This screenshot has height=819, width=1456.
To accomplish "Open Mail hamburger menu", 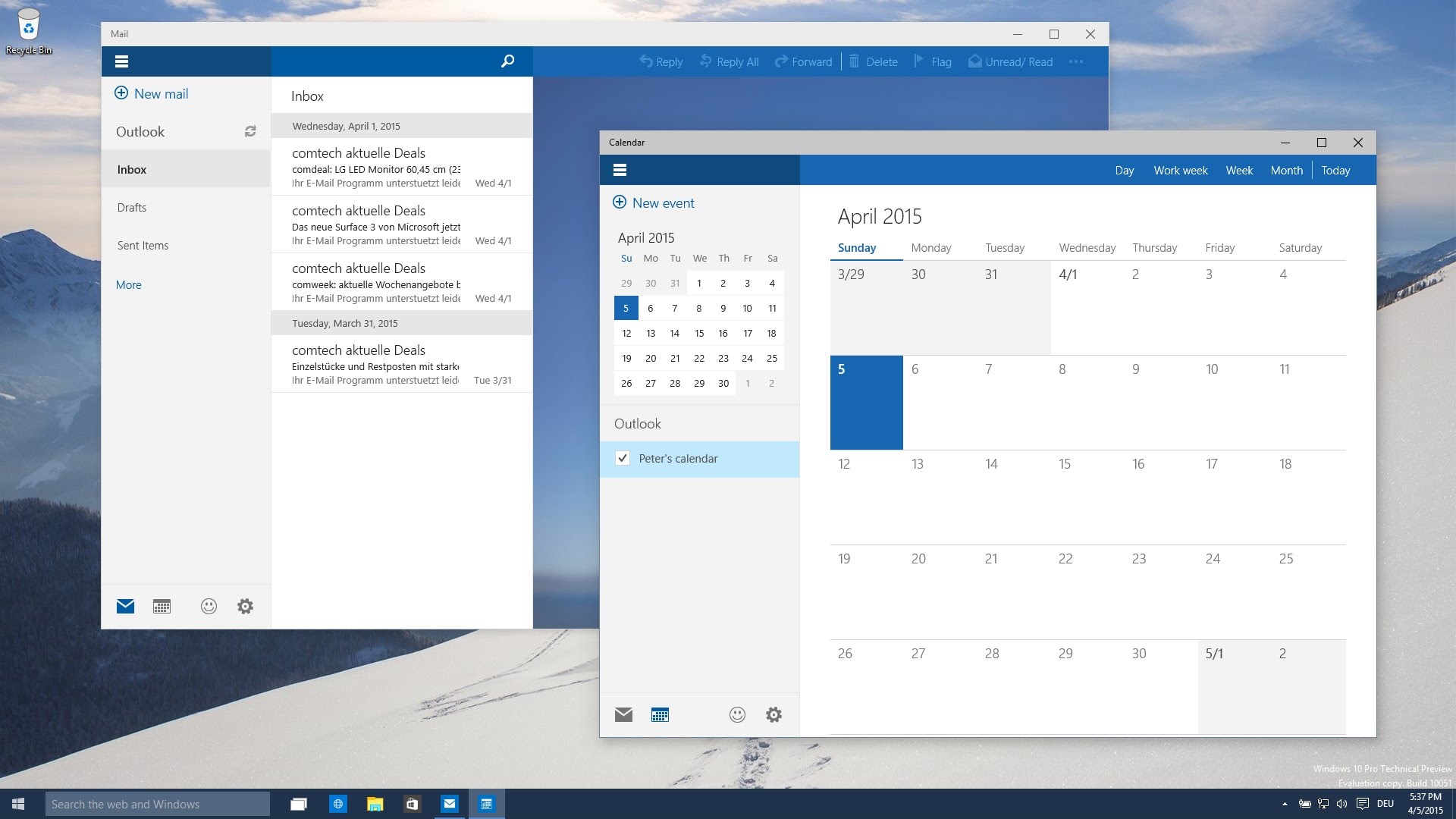I will coord(121,61).
